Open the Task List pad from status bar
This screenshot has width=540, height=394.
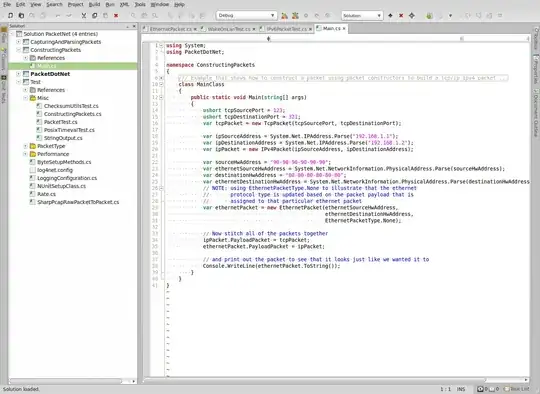tap(516, 389)
